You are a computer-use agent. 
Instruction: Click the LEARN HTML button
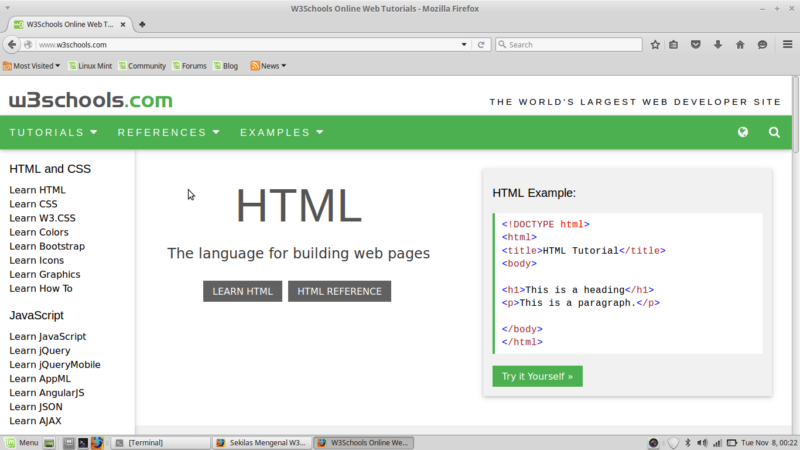[x=242, y=291]
